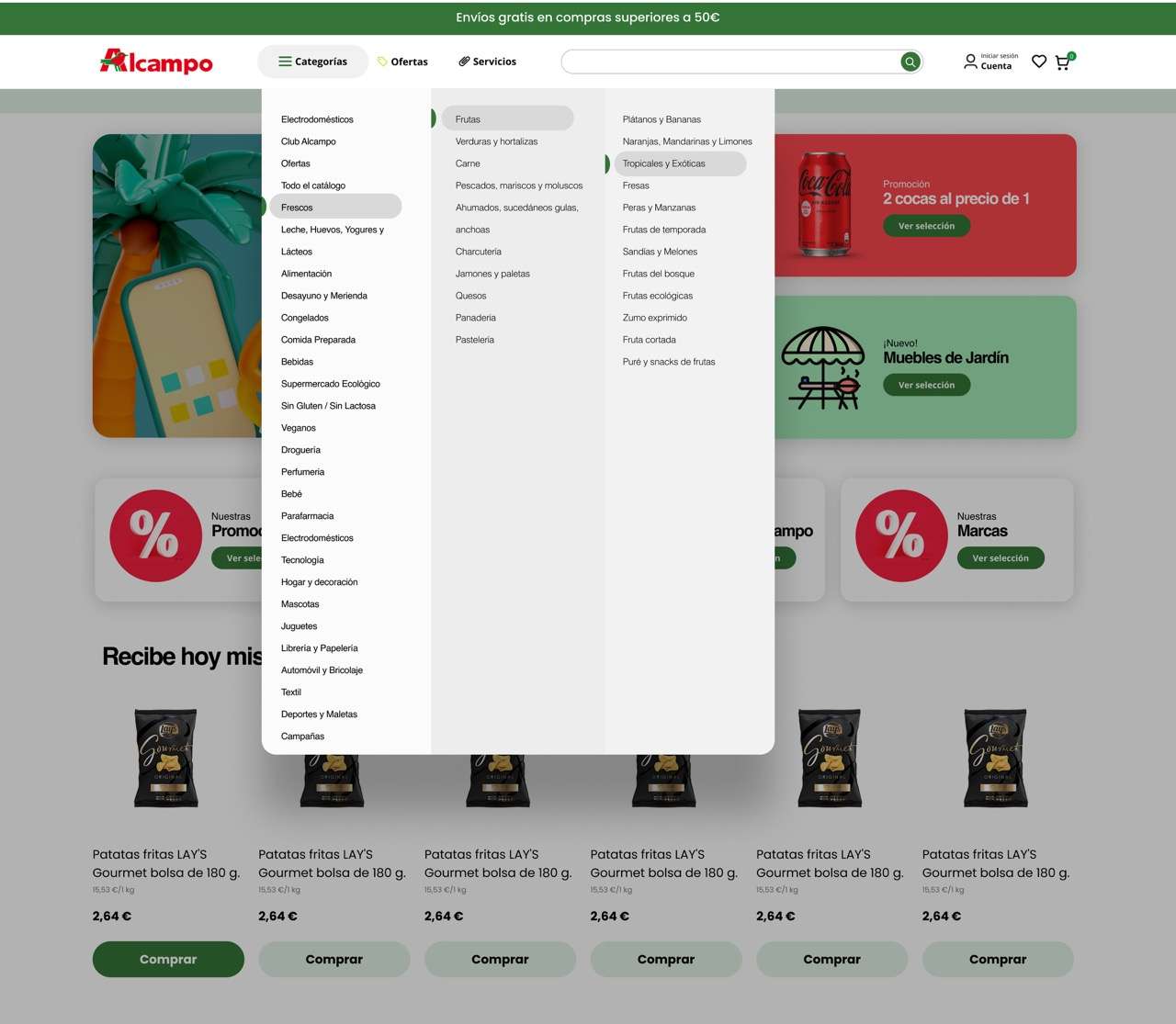Click Ver selección on Coca-Cola promo
The height and width of the screenshot is (1024, 1176).
tap(926, 226)
